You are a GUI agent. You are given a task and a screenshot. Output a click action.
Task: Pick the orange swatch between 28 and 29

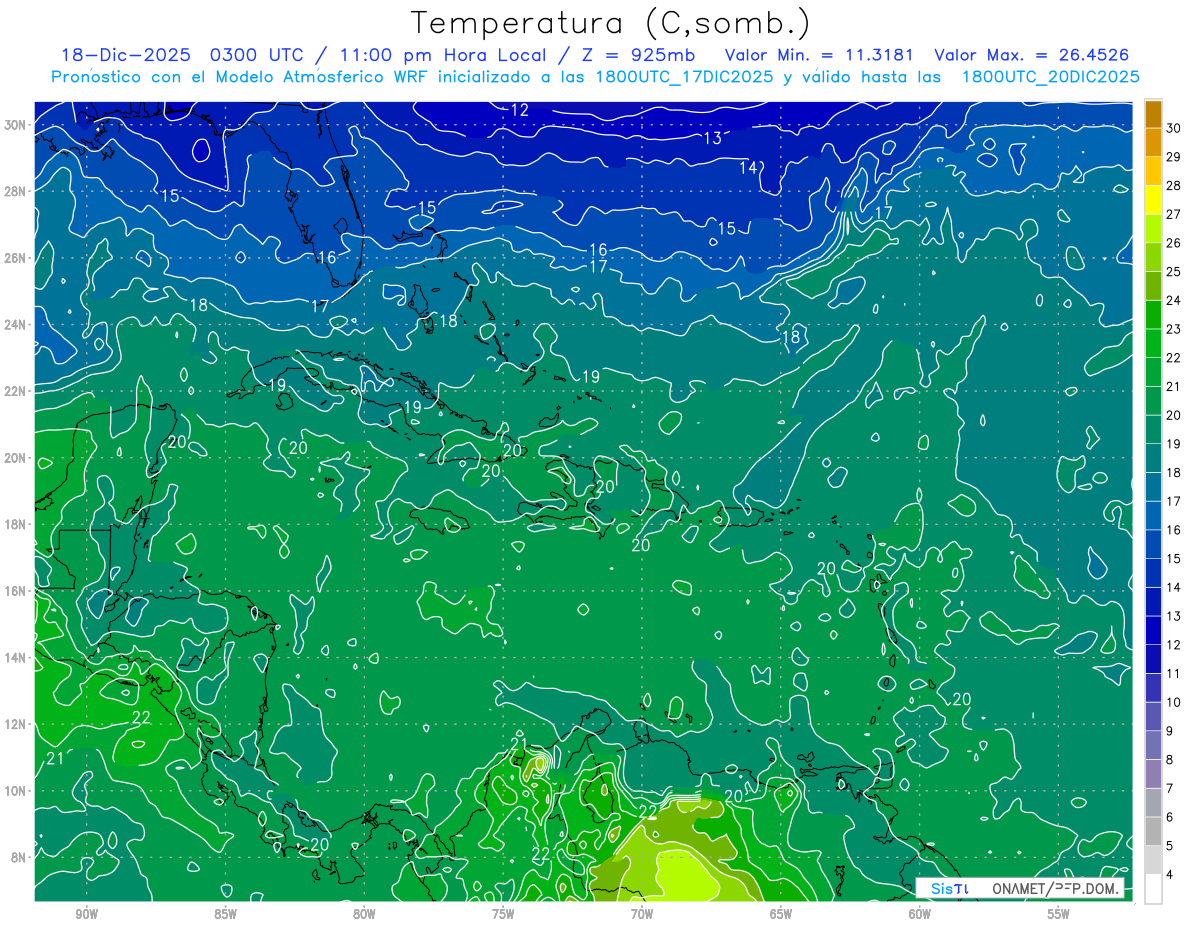click(1153, 171)
